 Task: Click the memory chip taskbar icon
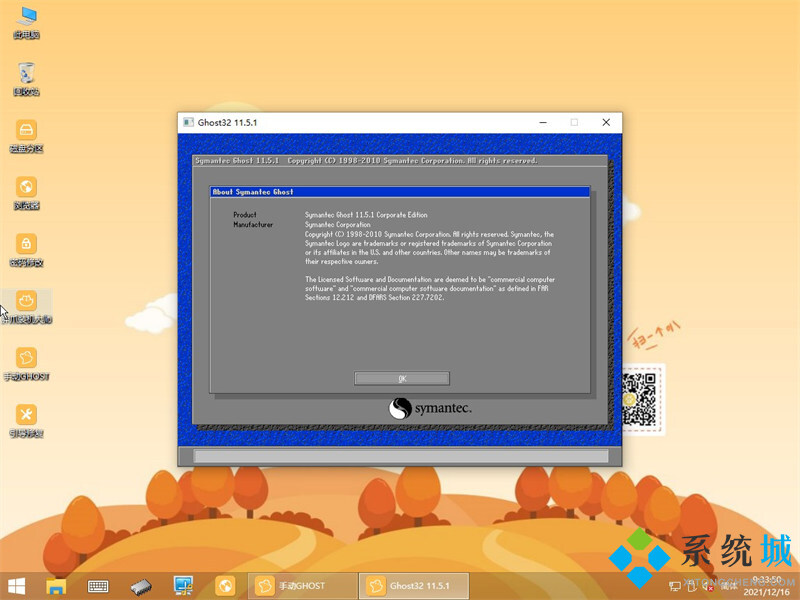tap(141, 586)
